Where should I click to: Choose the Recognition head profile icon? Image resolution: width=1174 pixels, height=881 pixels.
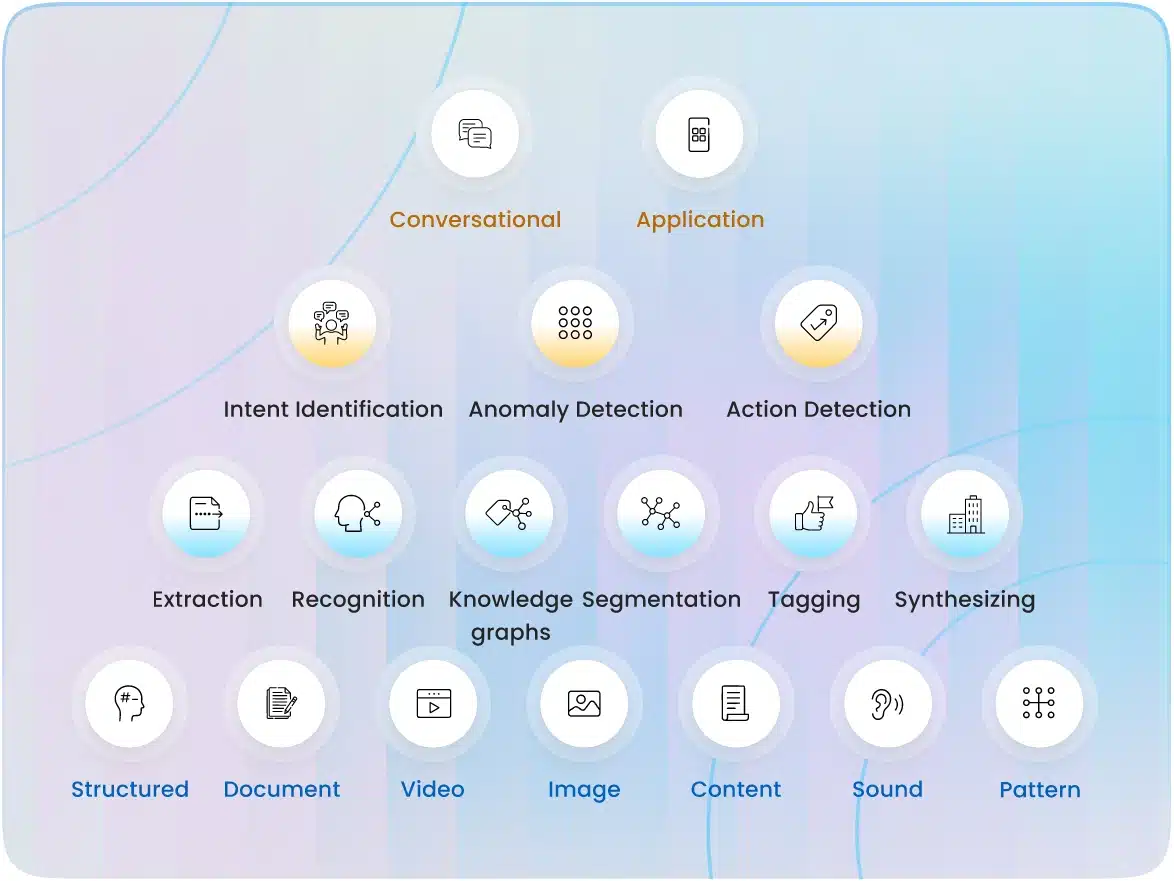[x=358, y=513]
